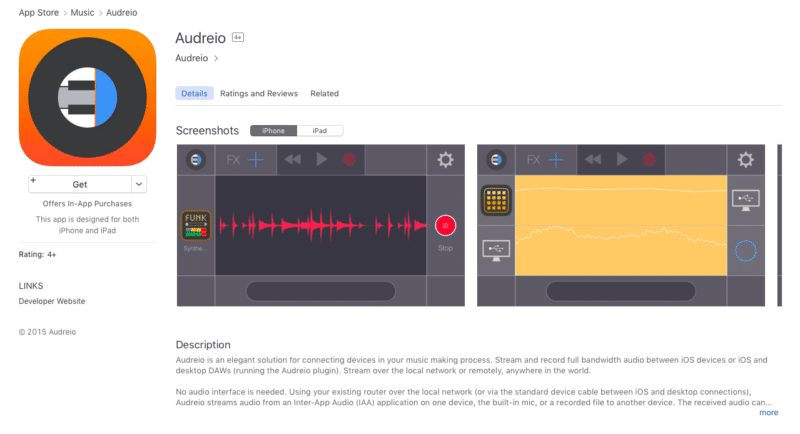800x434 pixels.
Task: Click play icon in second screenshot
Action: tap(622, 160)
